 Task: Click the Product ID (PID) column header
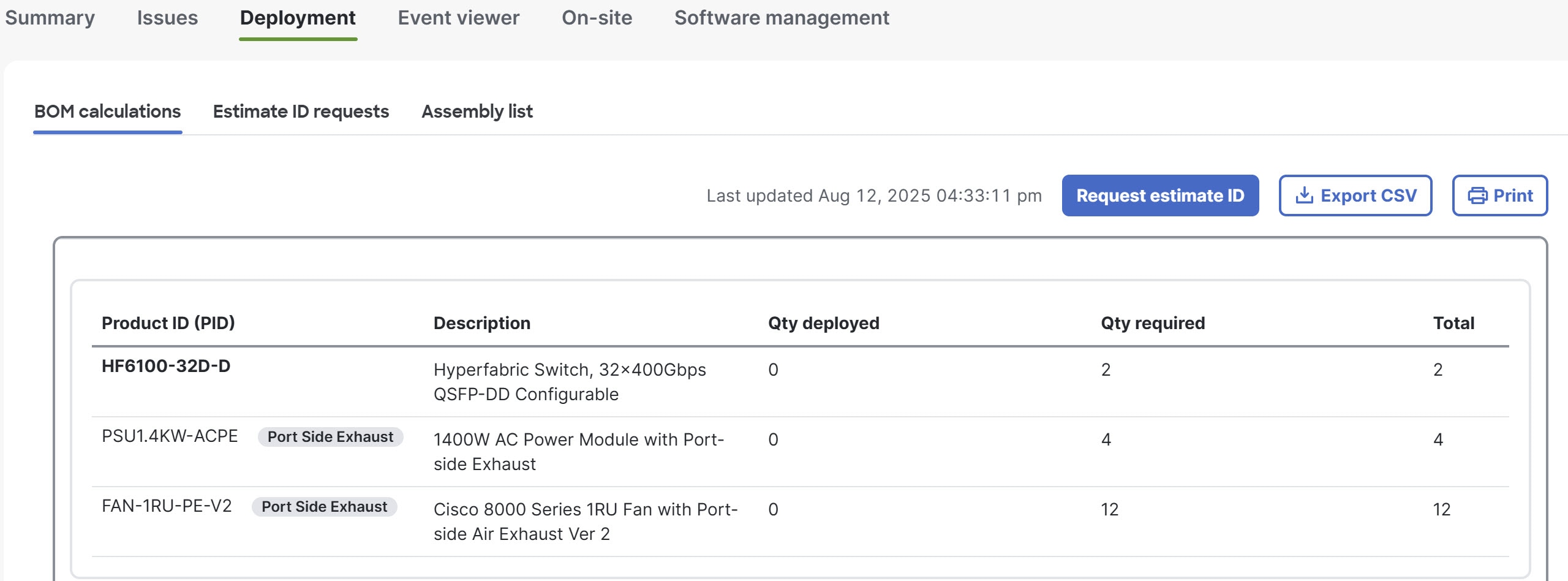click(168, 323)
